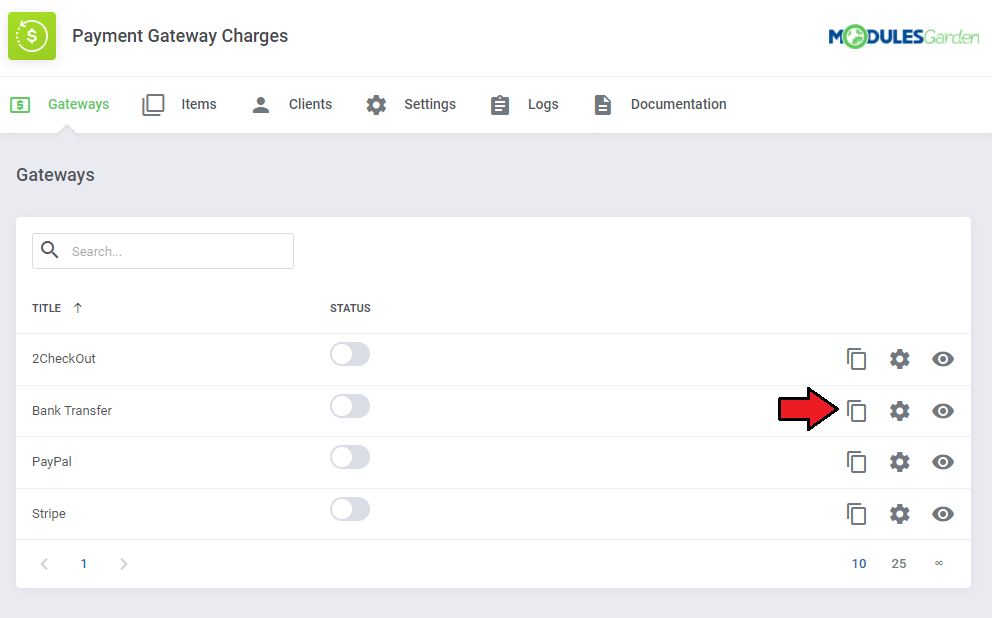Enable the PayPal status switch
Screen dimensions: 992x618
[350, 457]
